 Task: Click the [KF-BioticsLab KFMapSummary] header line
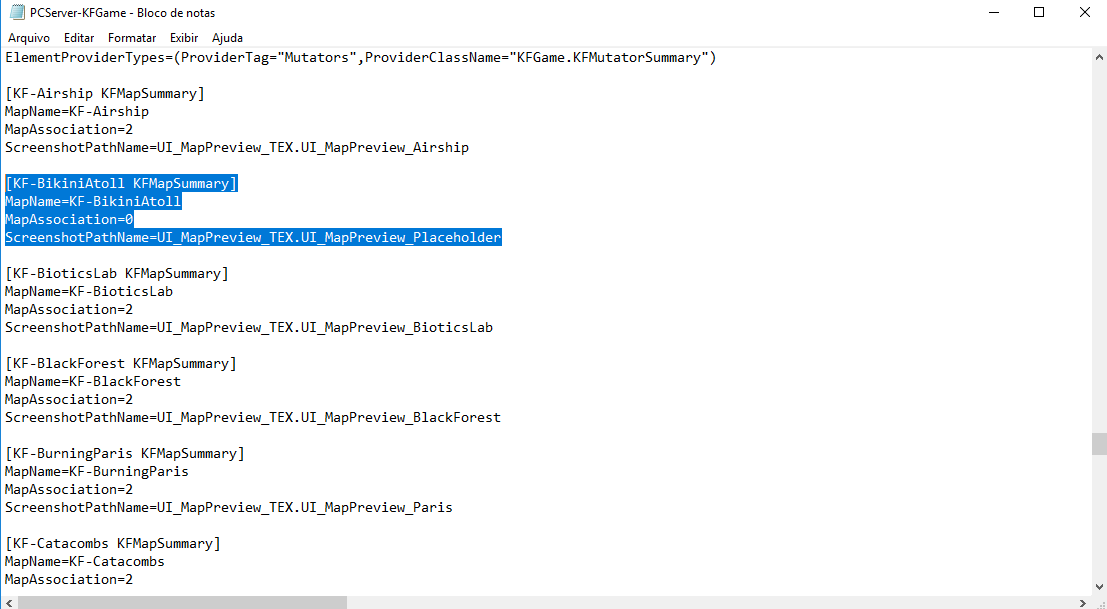117,273
